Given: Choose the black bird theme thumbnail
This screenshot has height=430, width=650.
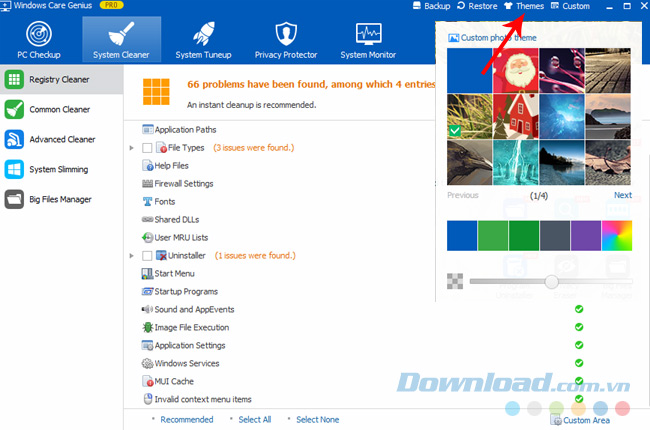Looking at the screenshot, I should coord(470,162).
